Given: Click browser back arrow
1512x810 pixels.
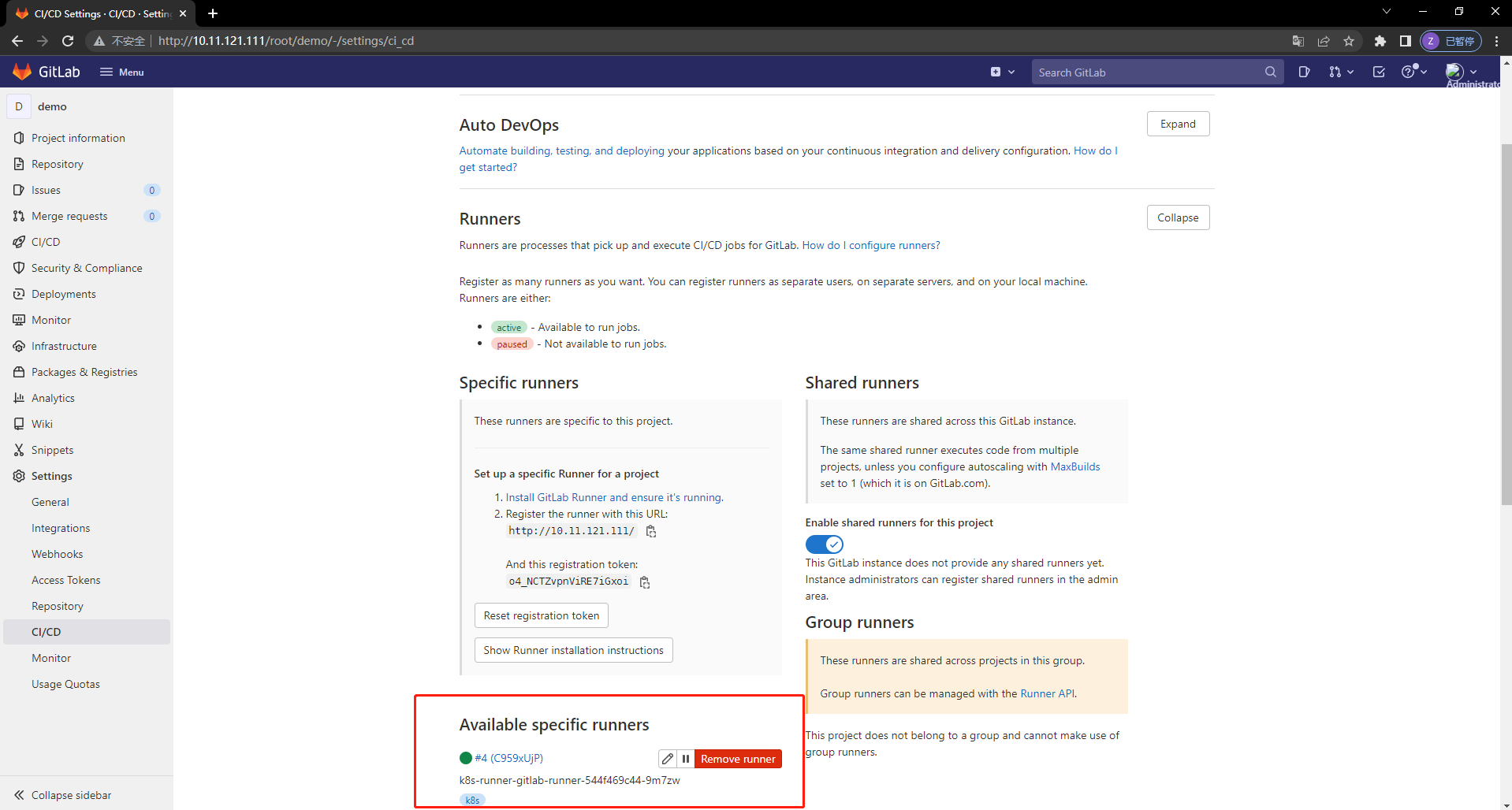Looking at the screenshot, I should [17, 41].
